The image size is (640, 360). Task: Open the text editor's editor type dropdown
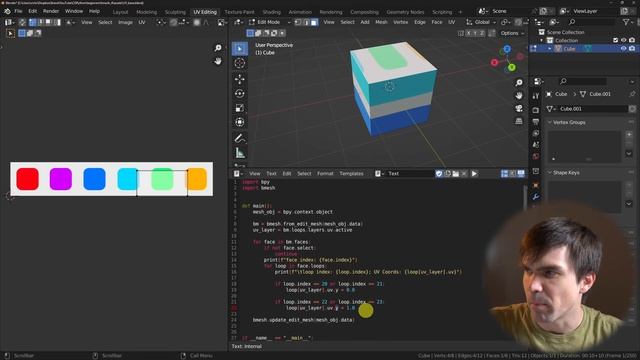(238, 174)
